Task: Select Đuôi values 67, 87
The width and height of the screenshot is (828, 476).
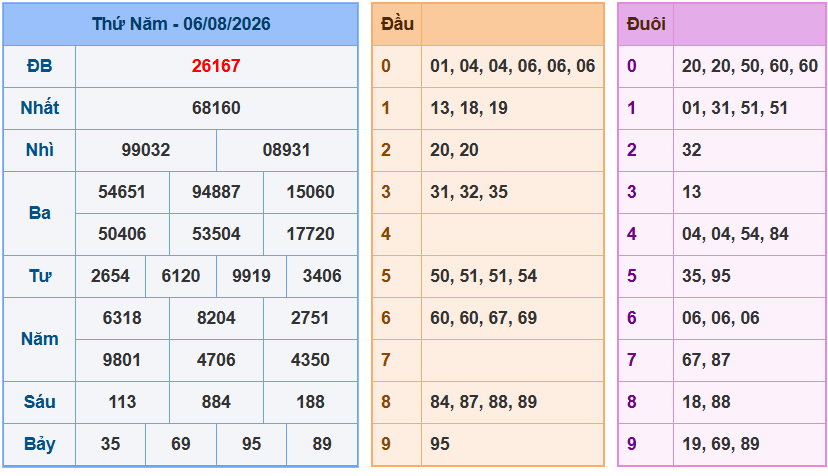Action: pyautogui.click(x=706, y=360)
